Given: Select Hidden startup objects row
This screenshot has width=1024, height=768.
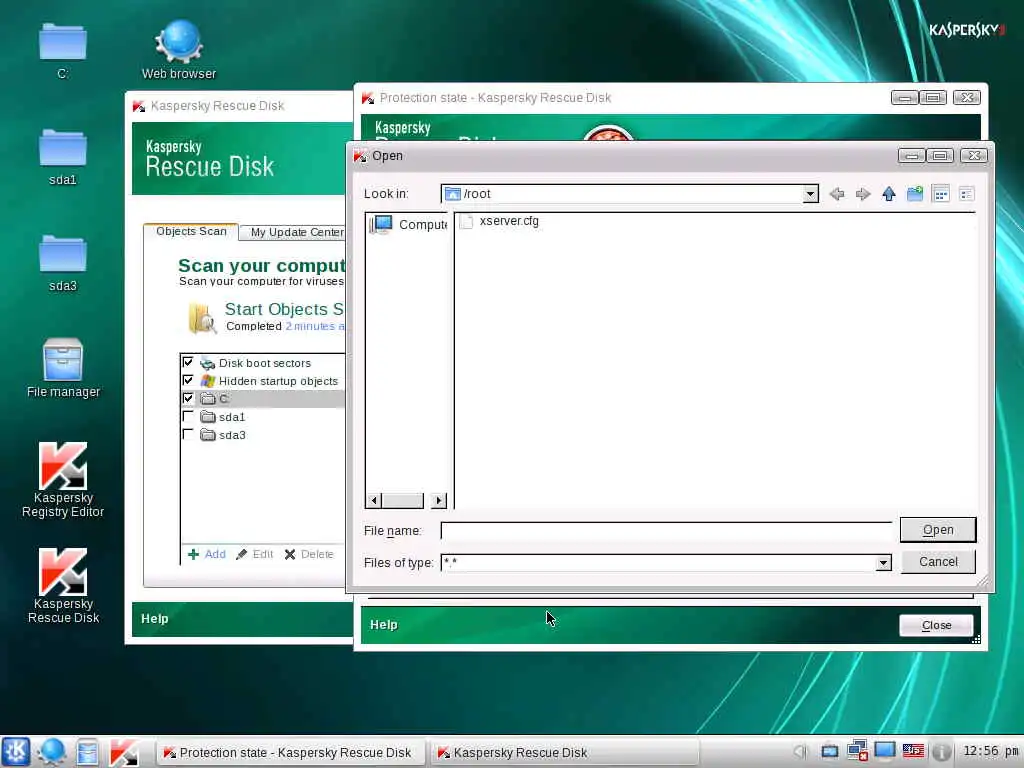Looking at the screenshot, I should [263, 381].
